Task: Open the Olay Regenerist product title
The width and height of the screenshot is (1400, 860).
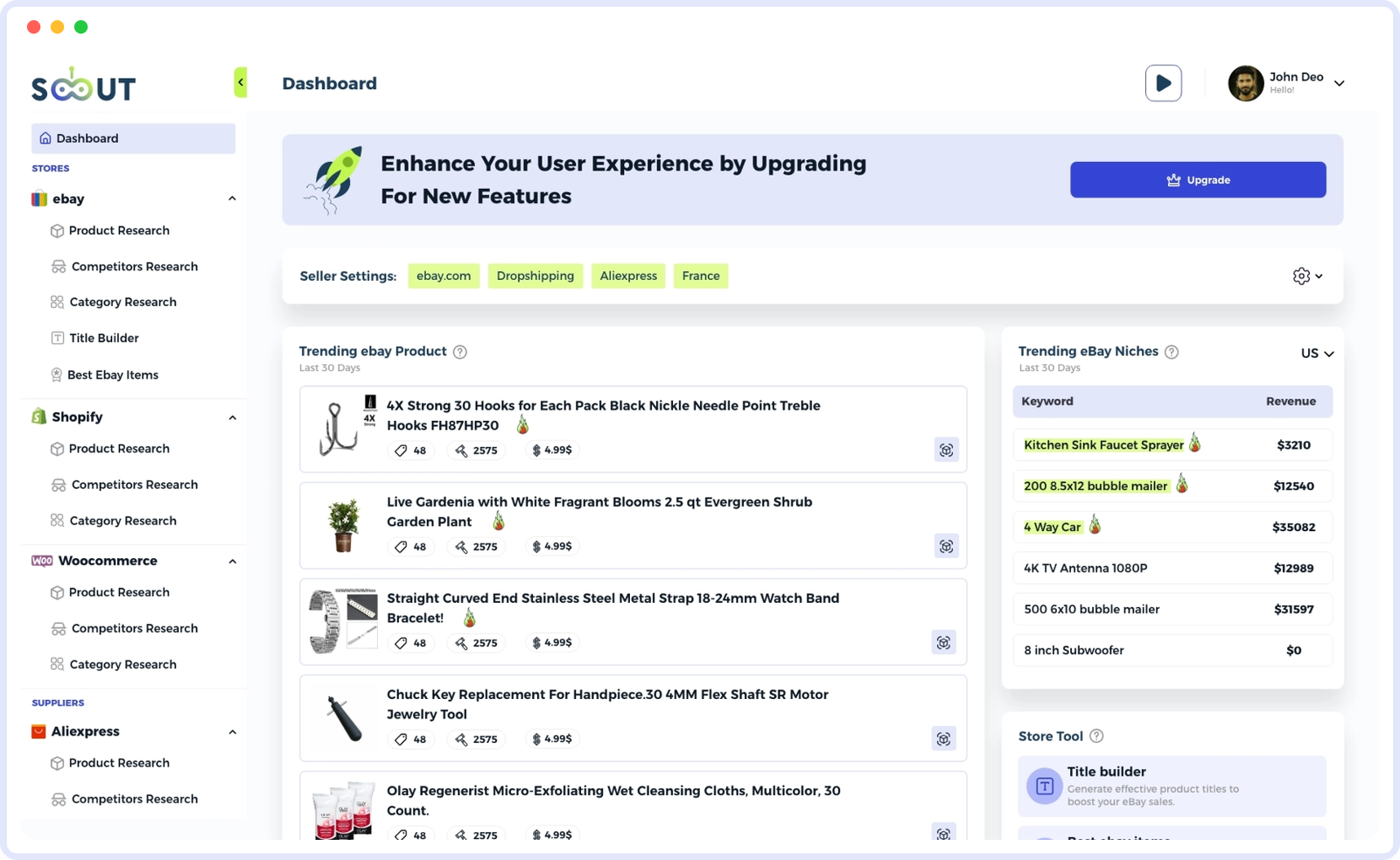Action: click(613, 801)
